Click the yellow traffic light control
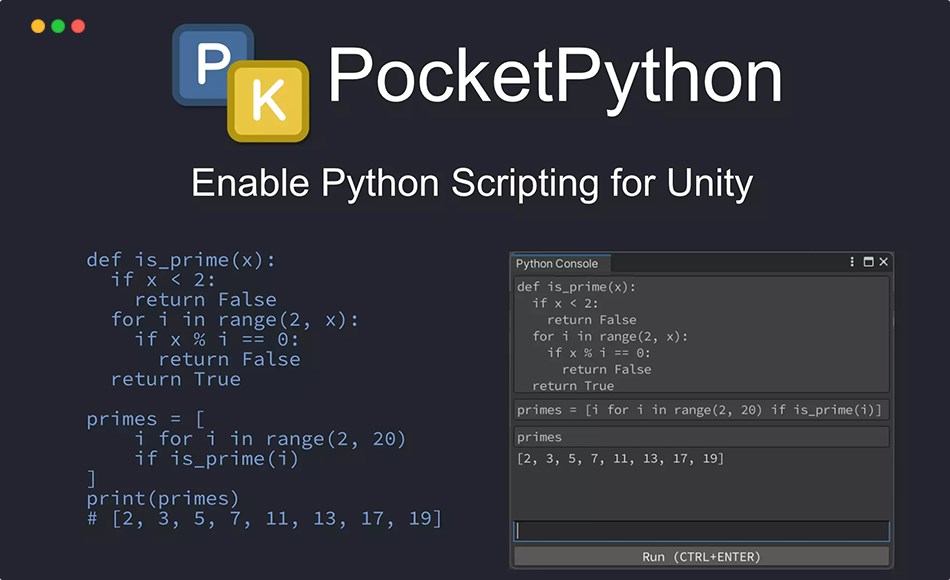Viewport: 950px width, 580px height. click(x=38, y=26)
